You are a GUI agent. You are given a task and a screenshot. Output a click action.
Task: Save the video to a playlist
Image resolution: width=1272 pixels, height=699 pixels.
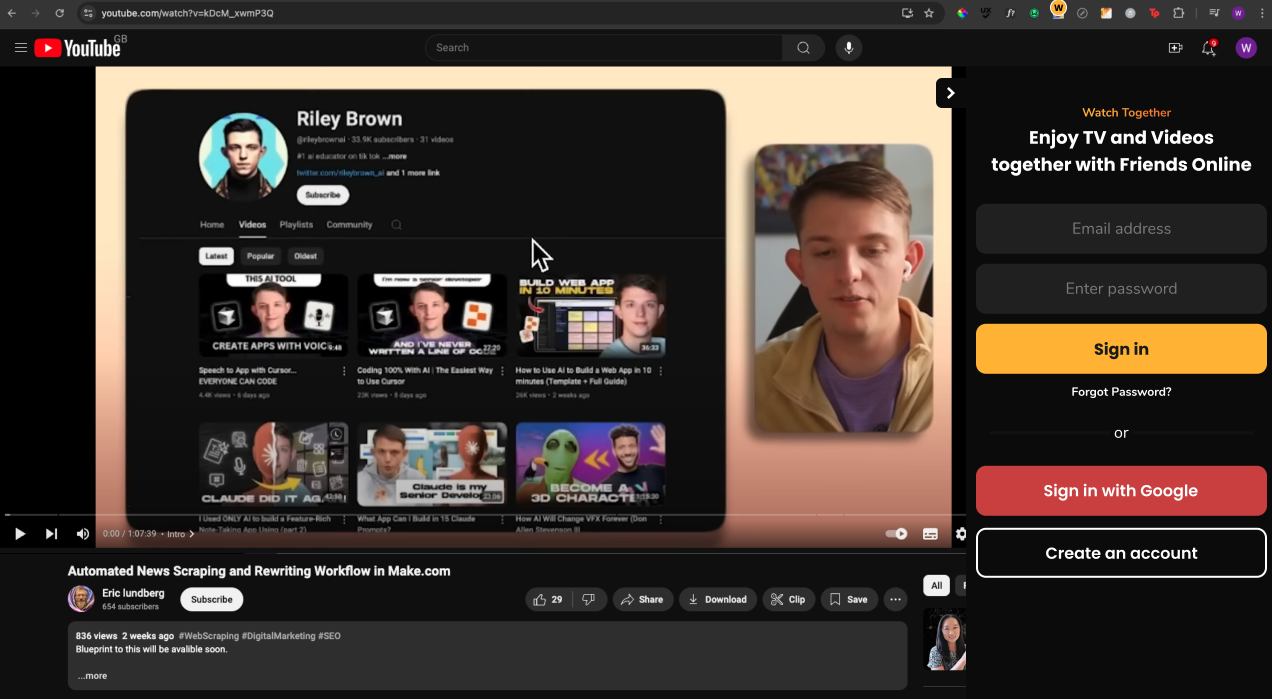click(849, 599)
